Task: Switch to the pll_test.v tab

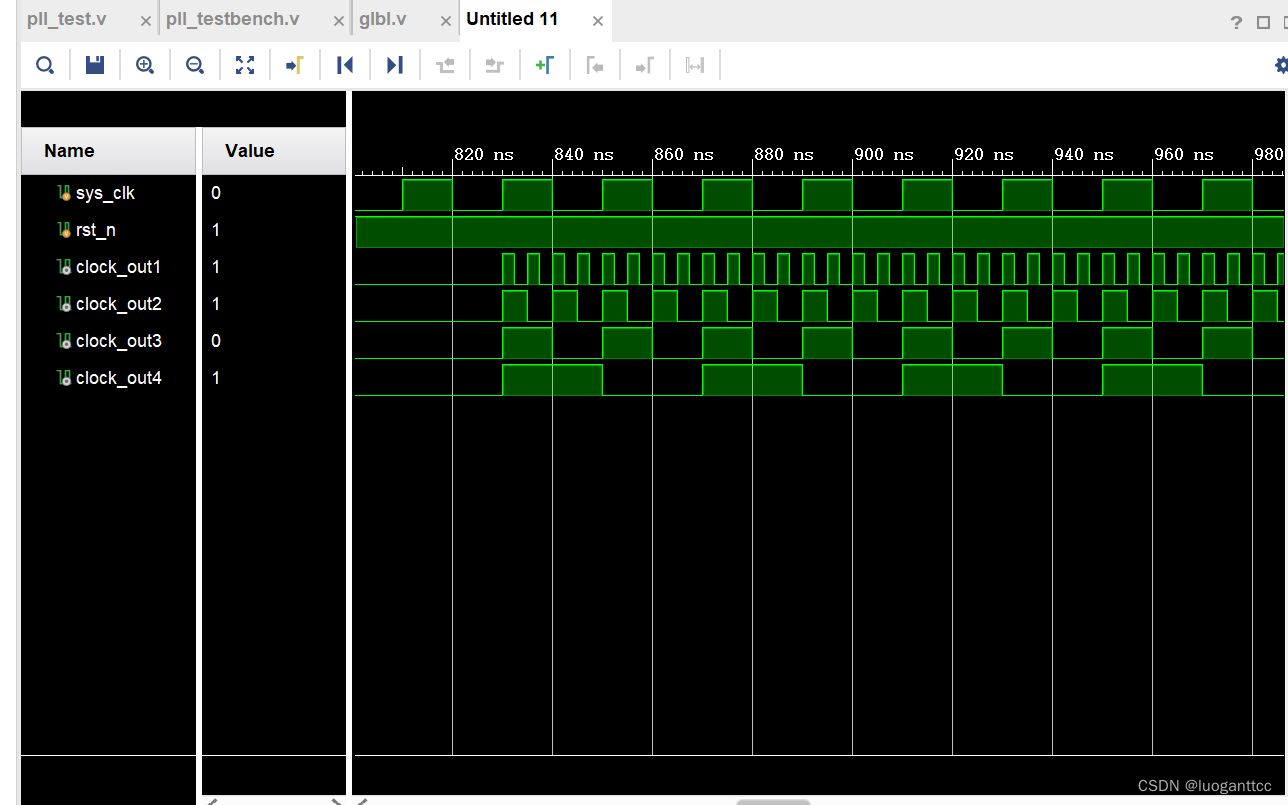Action: coord(67,18)
